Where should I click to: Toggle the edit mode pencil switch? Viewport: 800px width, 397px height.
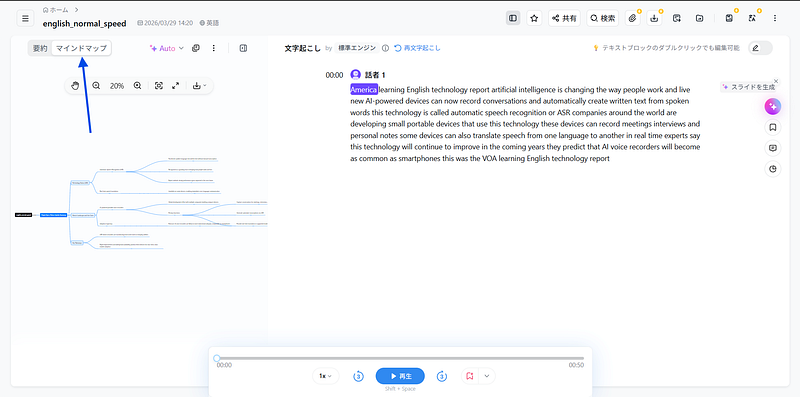pyautogui.click(x=760, y=48)
